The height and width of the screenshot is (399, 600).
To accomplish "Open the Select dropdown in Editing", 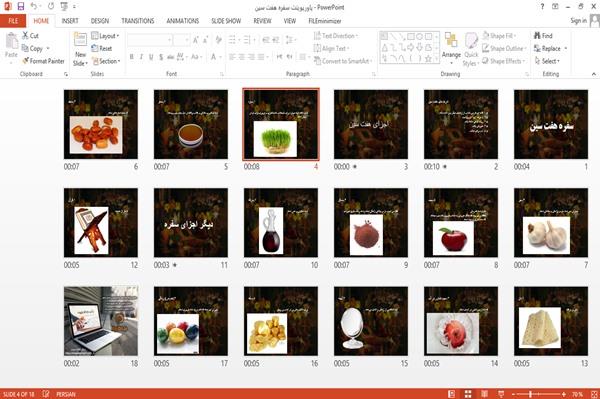I will [547, 61].
